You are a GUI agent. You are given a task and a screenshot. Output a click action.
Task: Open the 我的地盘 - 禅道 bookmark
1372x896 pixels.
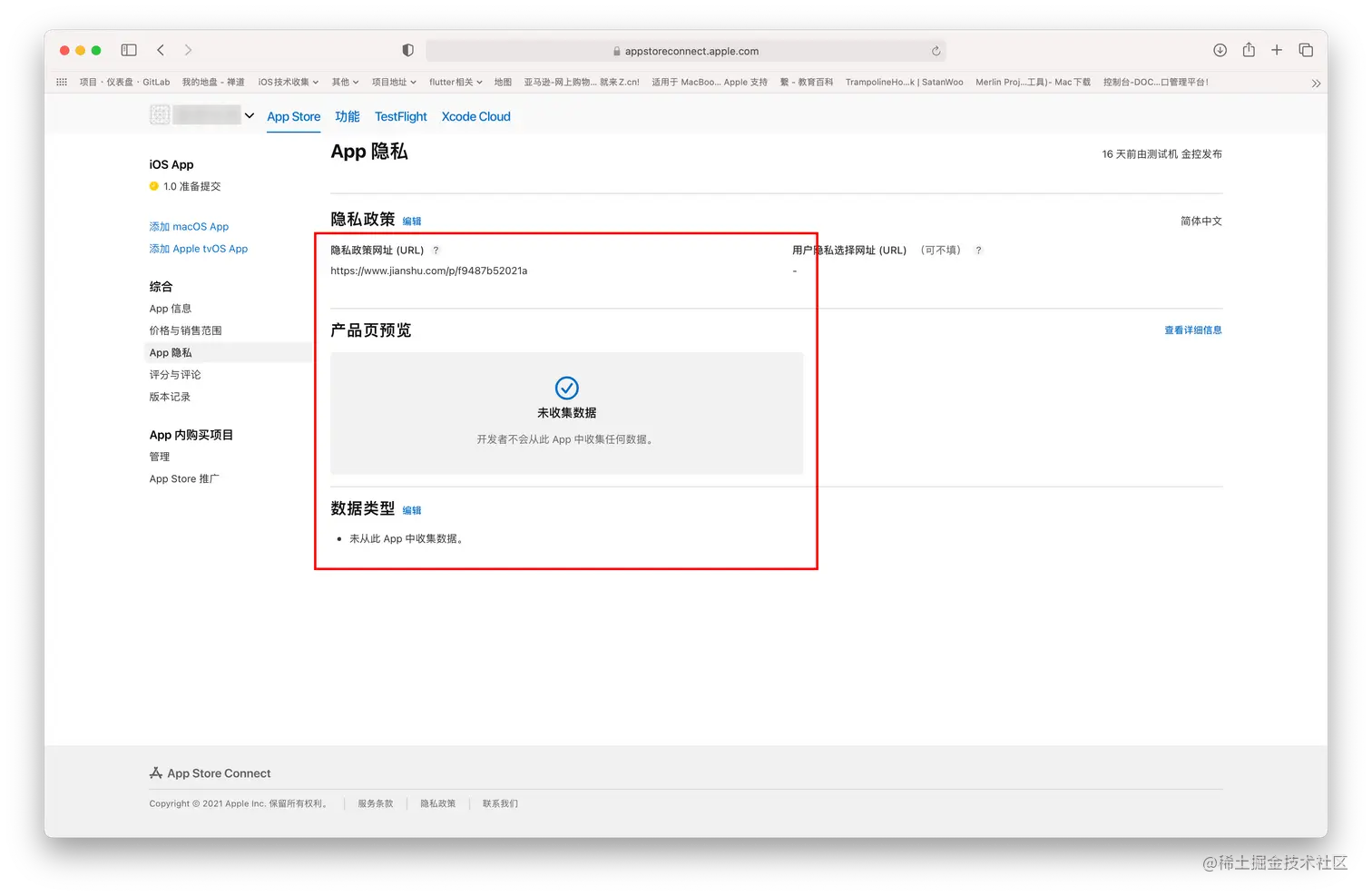(x=213, y=82)
